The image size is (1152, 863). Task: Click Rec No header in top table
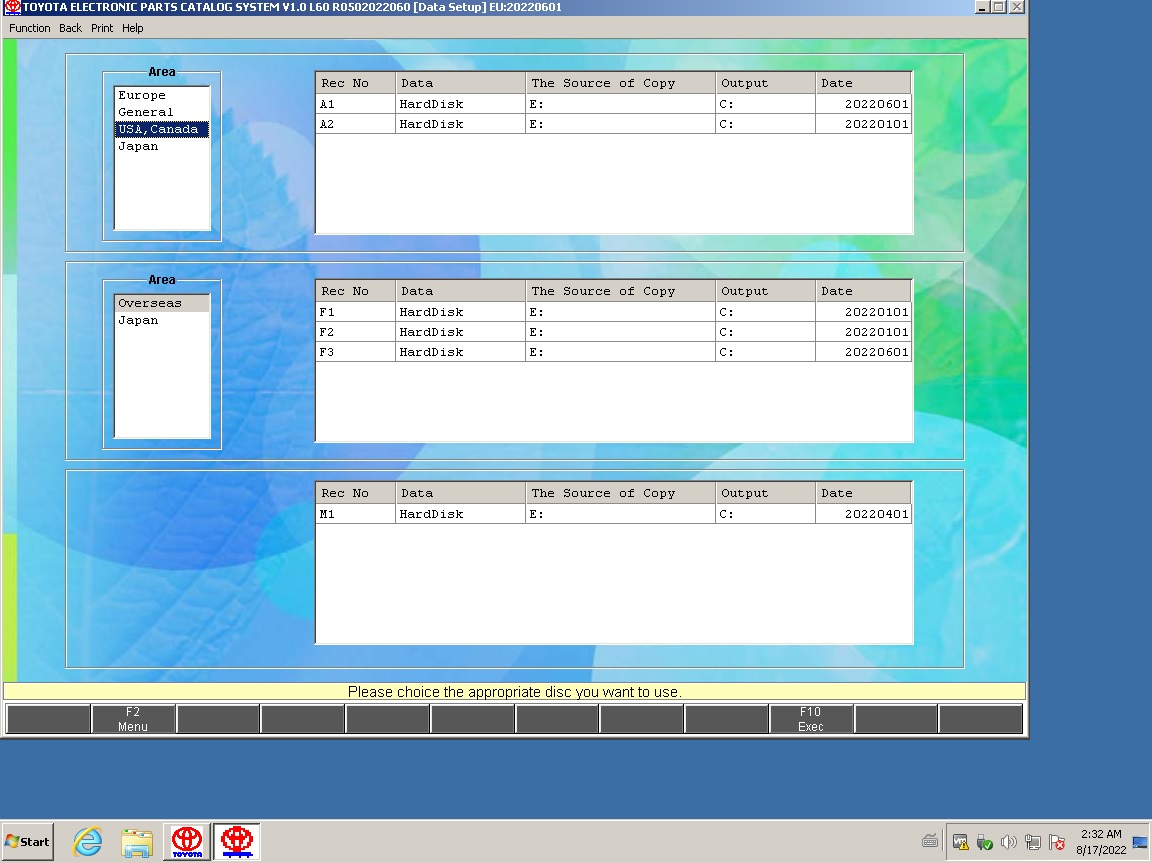[356, 83]
